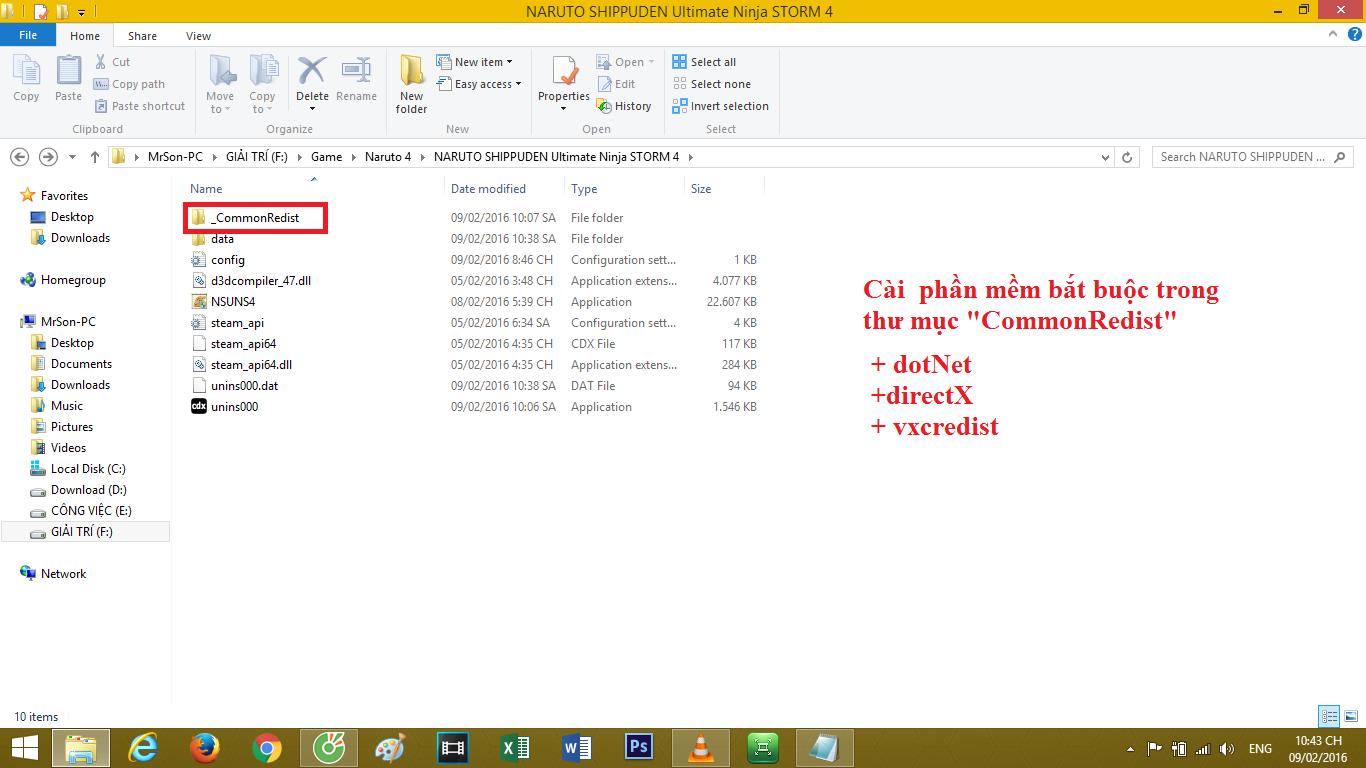Open Paint from the taskbar
Image resolution: width=1366 pixels, height=768 pixels.
390,747
